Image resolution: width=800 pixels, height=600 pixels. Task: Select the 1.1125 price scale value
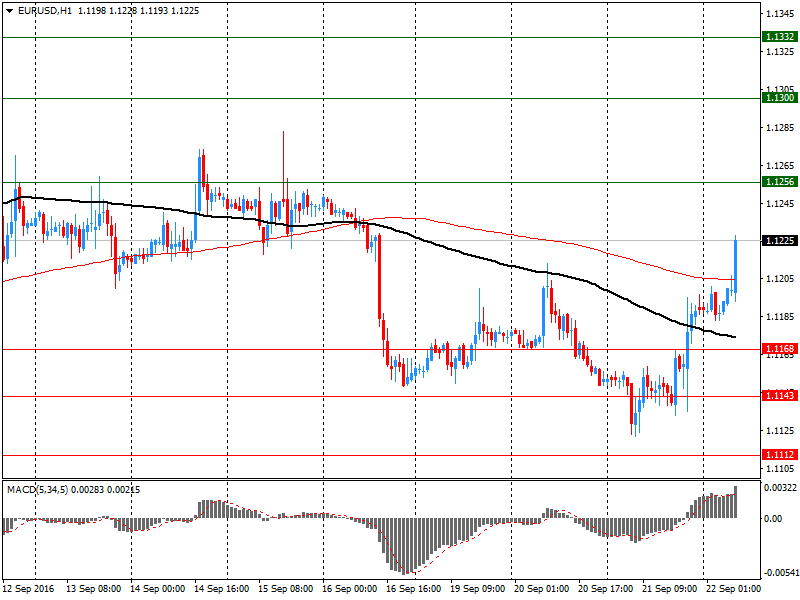780,431
